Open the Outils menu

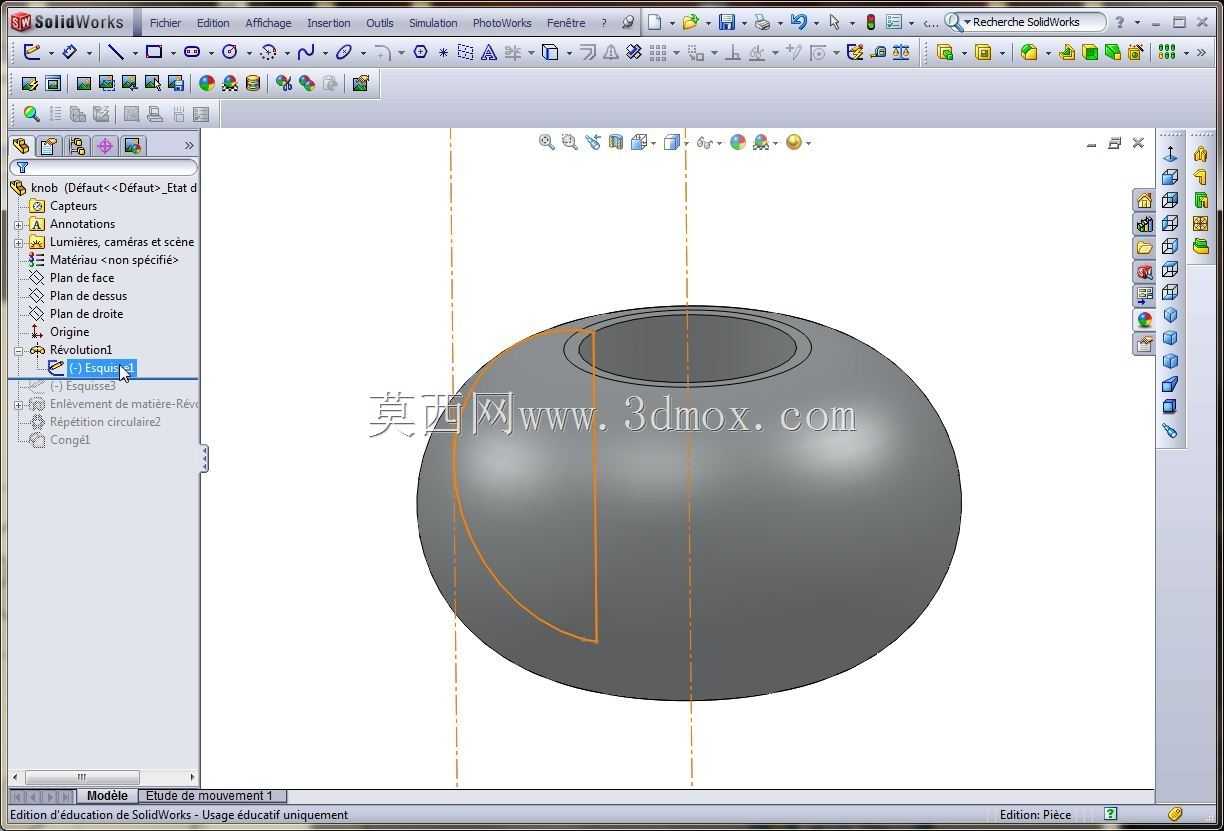click(x=379, y=22)
